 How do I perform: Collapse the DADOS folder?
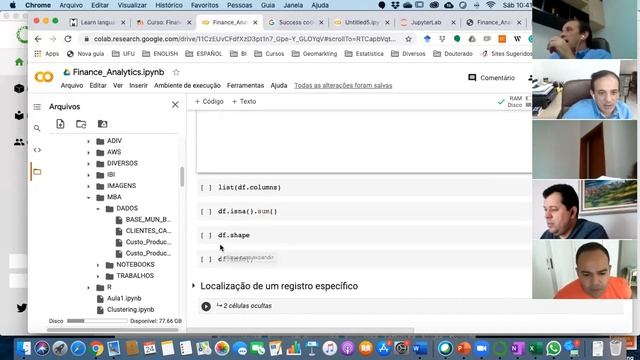pos(98,209)
